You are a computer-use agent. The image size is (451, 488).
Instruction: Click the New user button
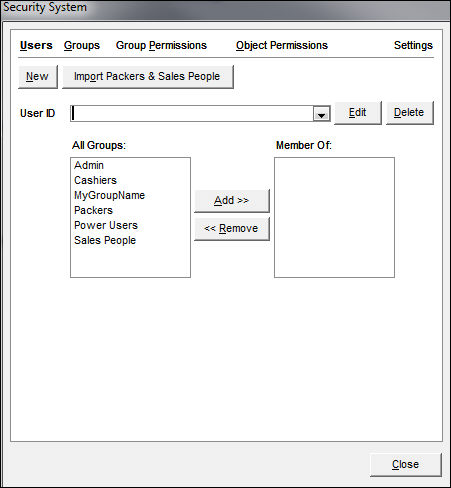pyautogui.click(x=38, y=76)
